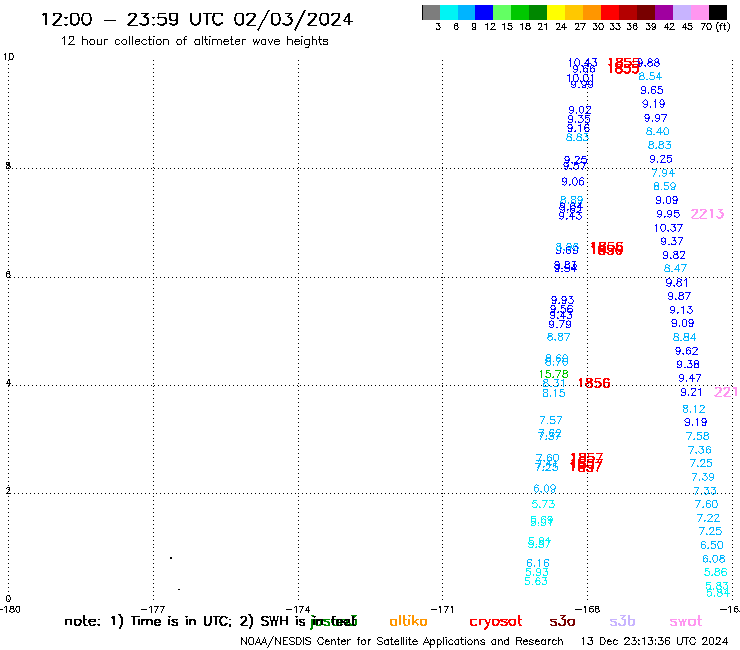Screen dimensions: 740x650
Task: Click the longitude axis label '-174'
Action: (x=298, y=610)
